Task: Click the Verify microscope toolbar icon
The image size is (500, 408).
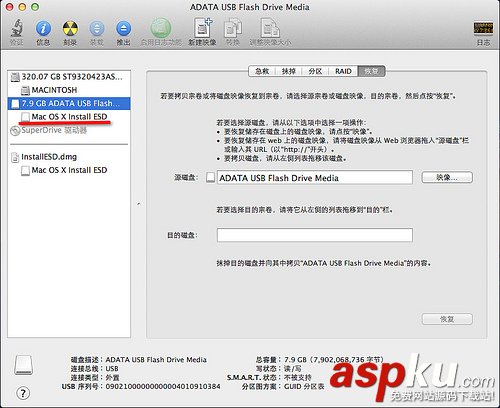Action: [x=16, y=28]
